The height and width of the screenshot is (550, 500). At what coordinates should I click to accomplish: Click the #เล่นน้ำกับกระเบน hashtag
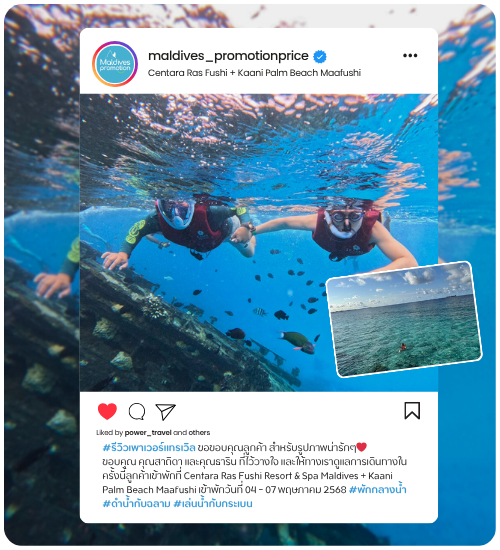(x=213, y=504)
